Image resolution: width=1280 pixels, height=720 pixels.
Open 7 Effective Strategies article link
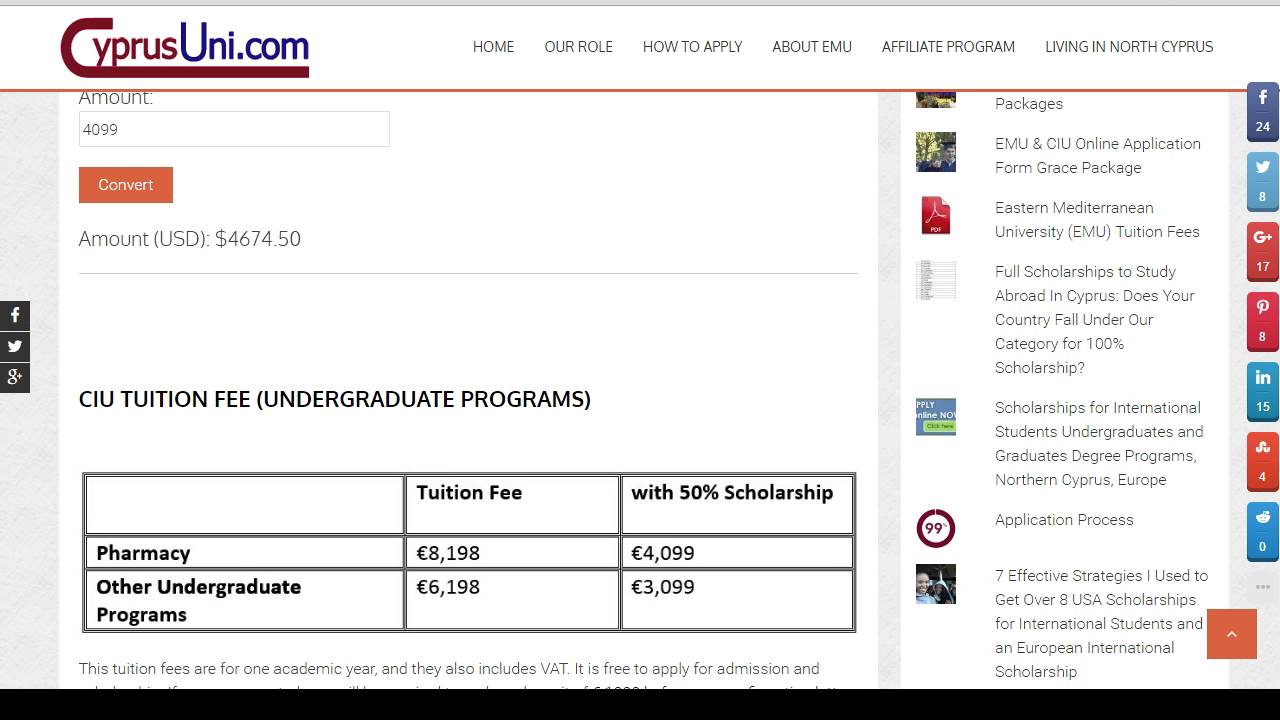point(1101,623)
